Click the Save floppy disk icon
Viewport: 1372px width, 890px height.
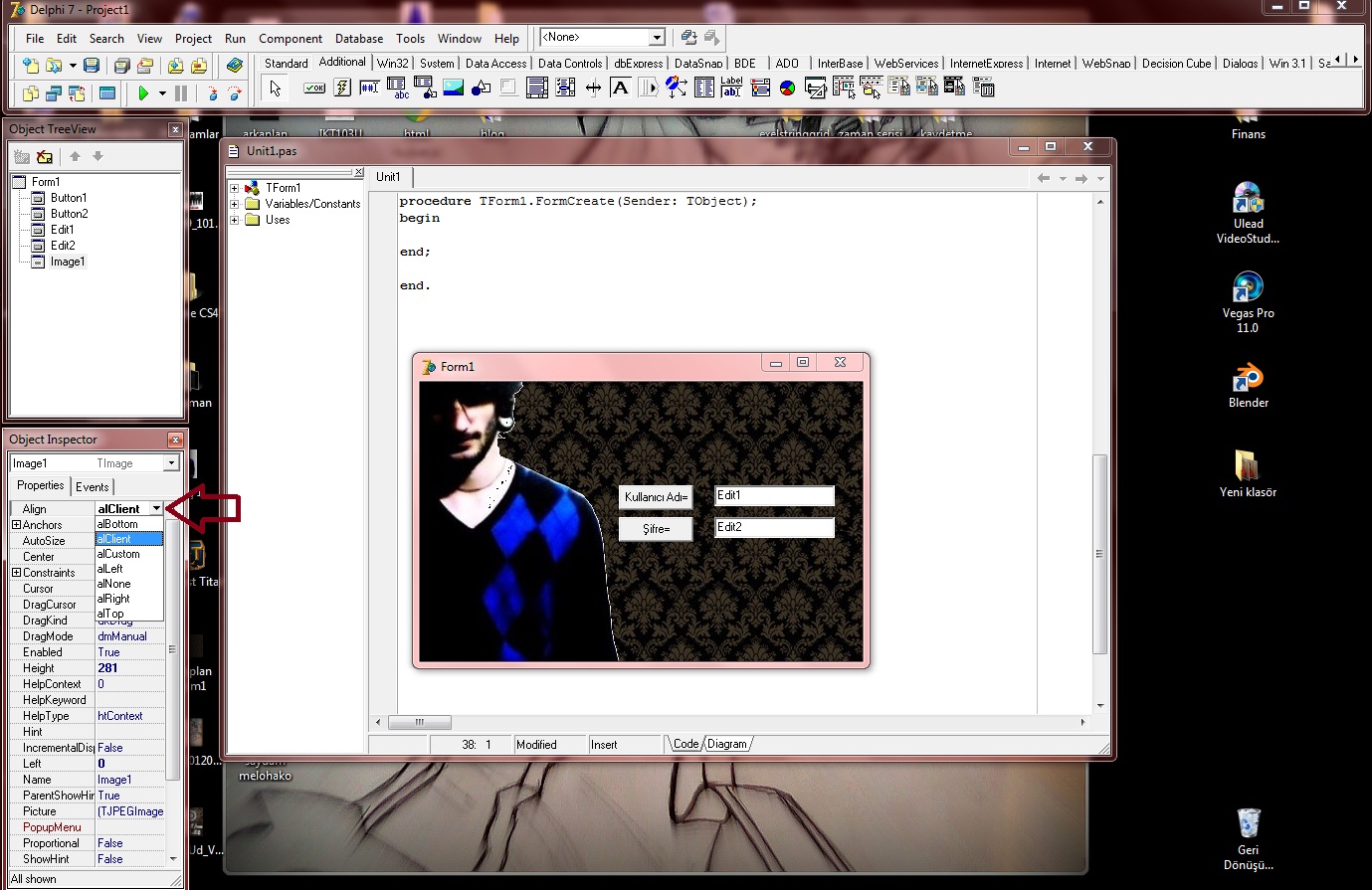pyautogui.click(x=92, y=66)
